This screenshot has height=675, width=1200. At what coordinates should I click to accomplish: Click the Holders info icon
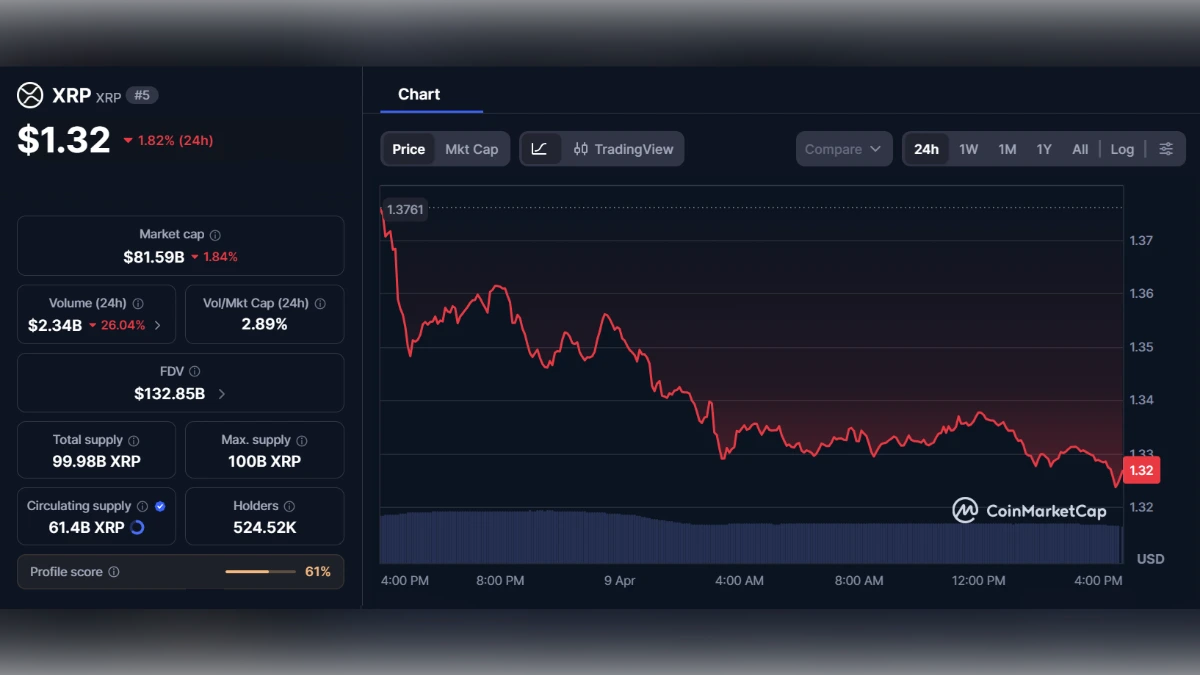click(x=290, y=505)
